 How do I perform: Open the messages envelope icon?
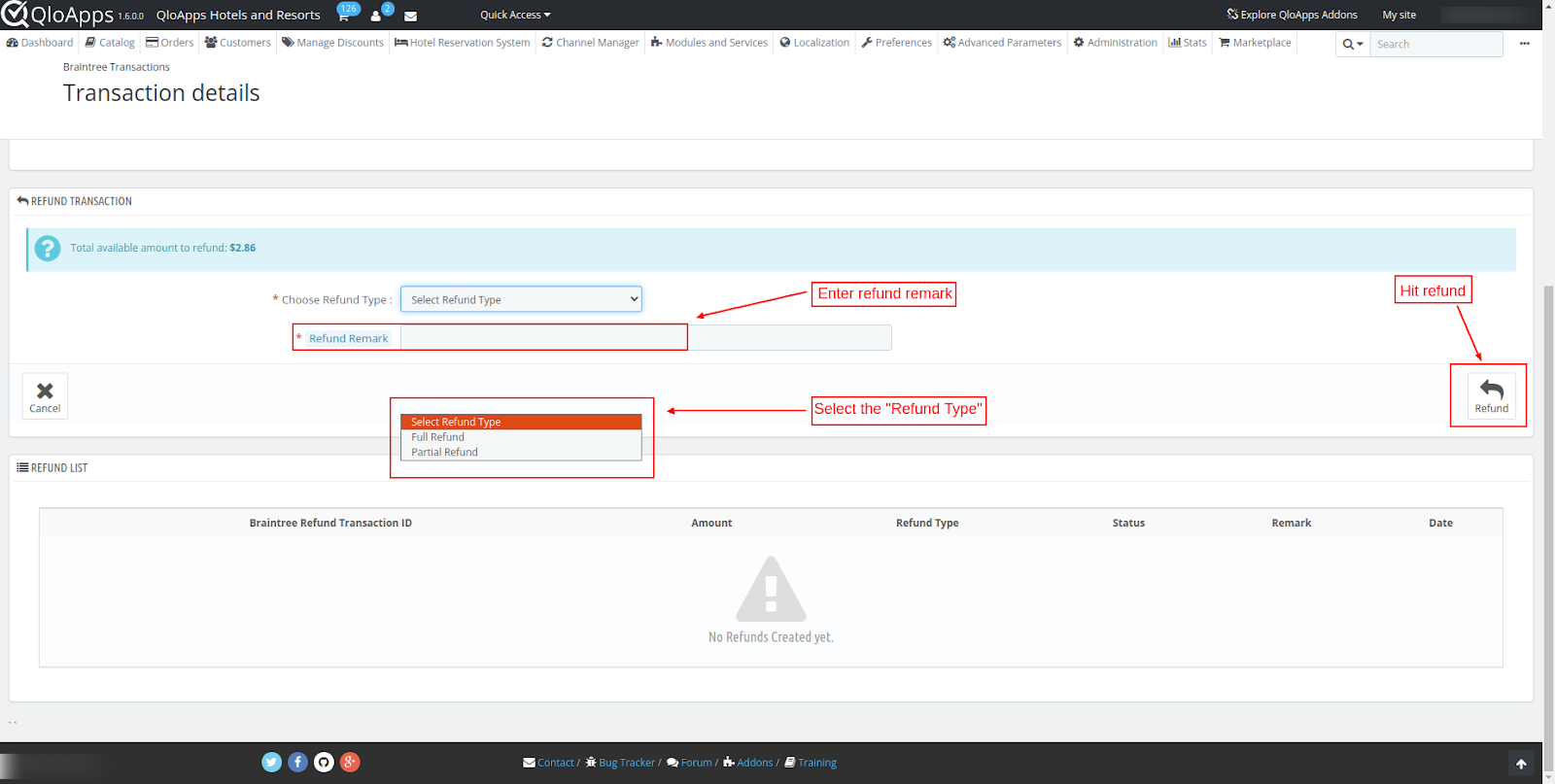point(410,16)
